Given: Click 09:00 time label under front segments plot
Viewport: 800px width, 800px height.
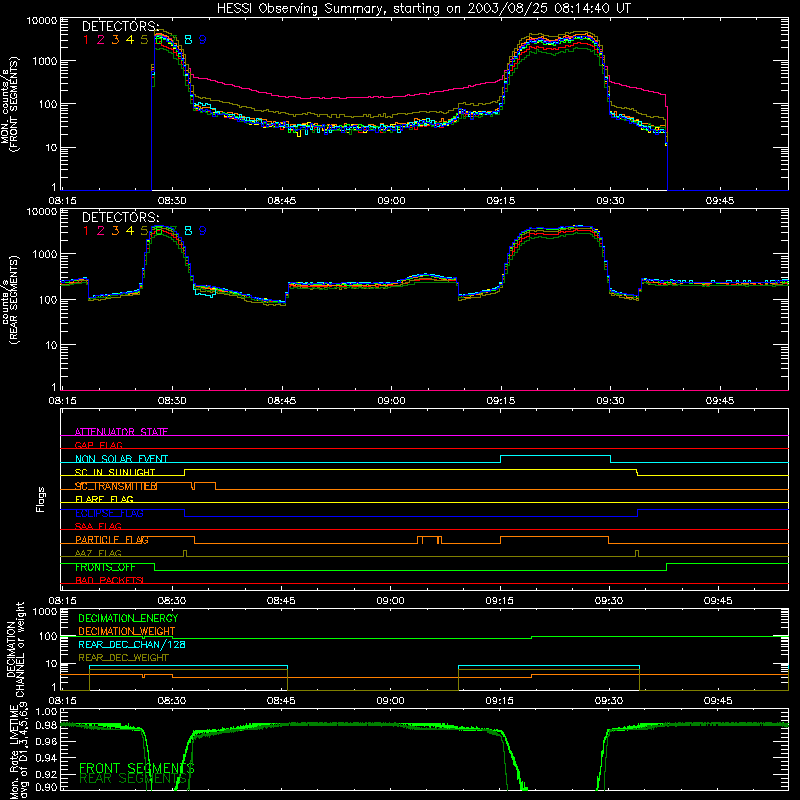Looking at the screenshot, I should tap(391, 201).
